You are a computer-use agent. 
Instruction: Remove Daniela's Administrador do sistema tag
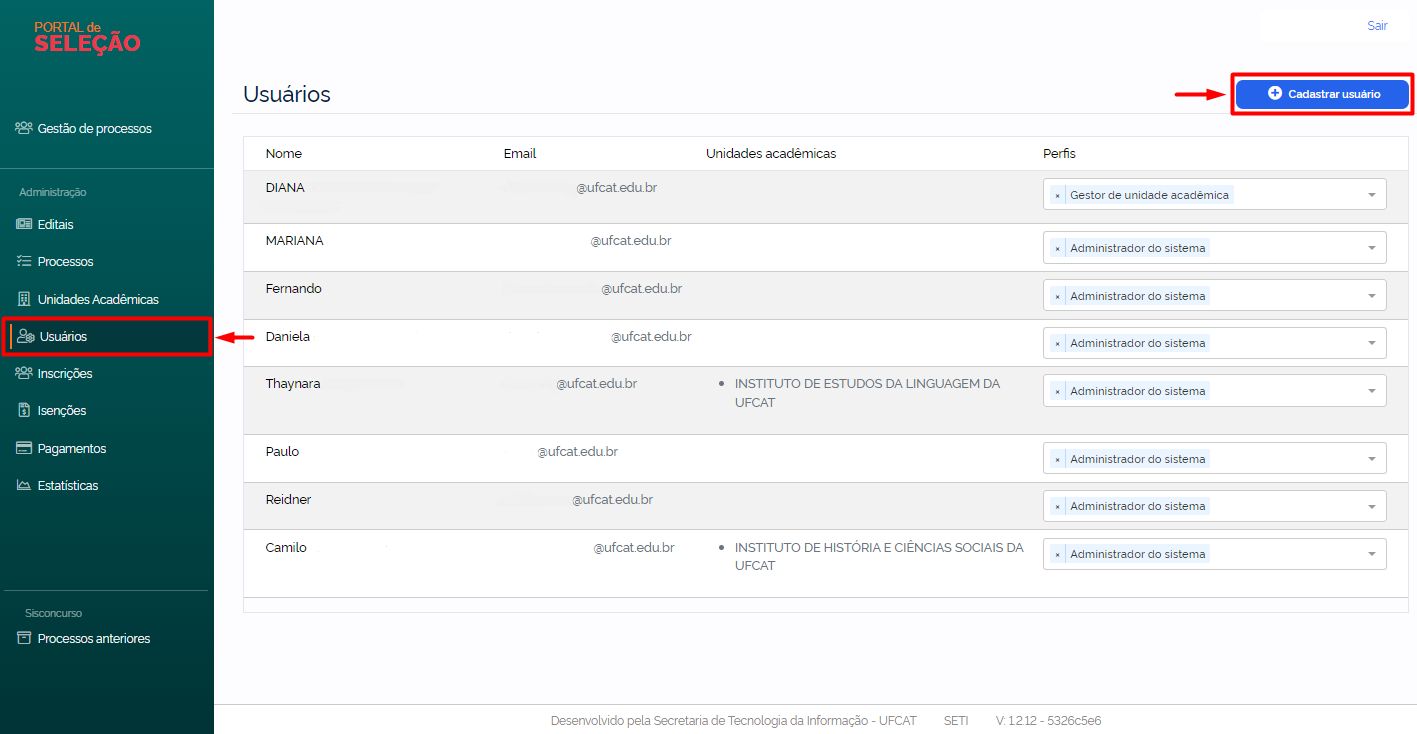pyautogui.click(x=1057, y=343)
